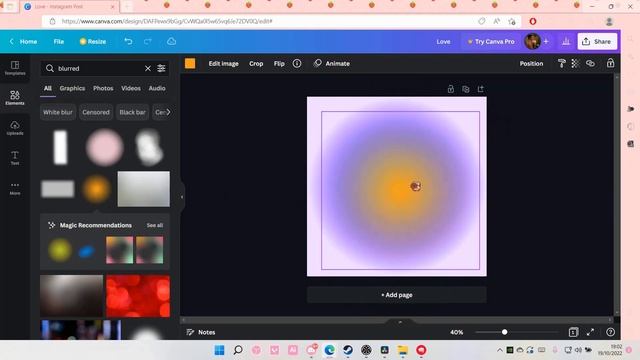This screenshot has height=360, width=640.
Task: Click Try Canva Pro
Action: click(x=491, y=41)
